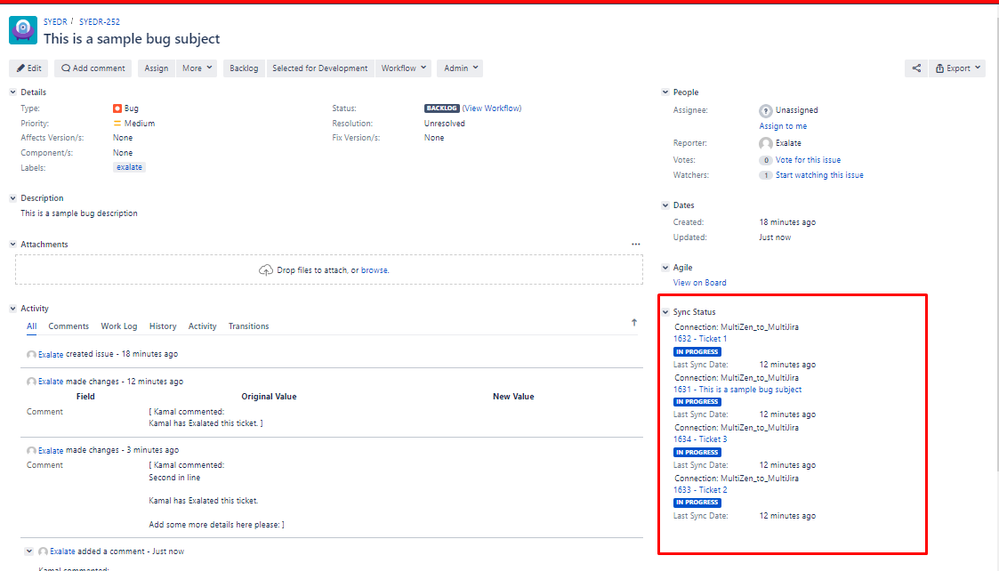Click the activity sort order arrow

pos(634,322)
